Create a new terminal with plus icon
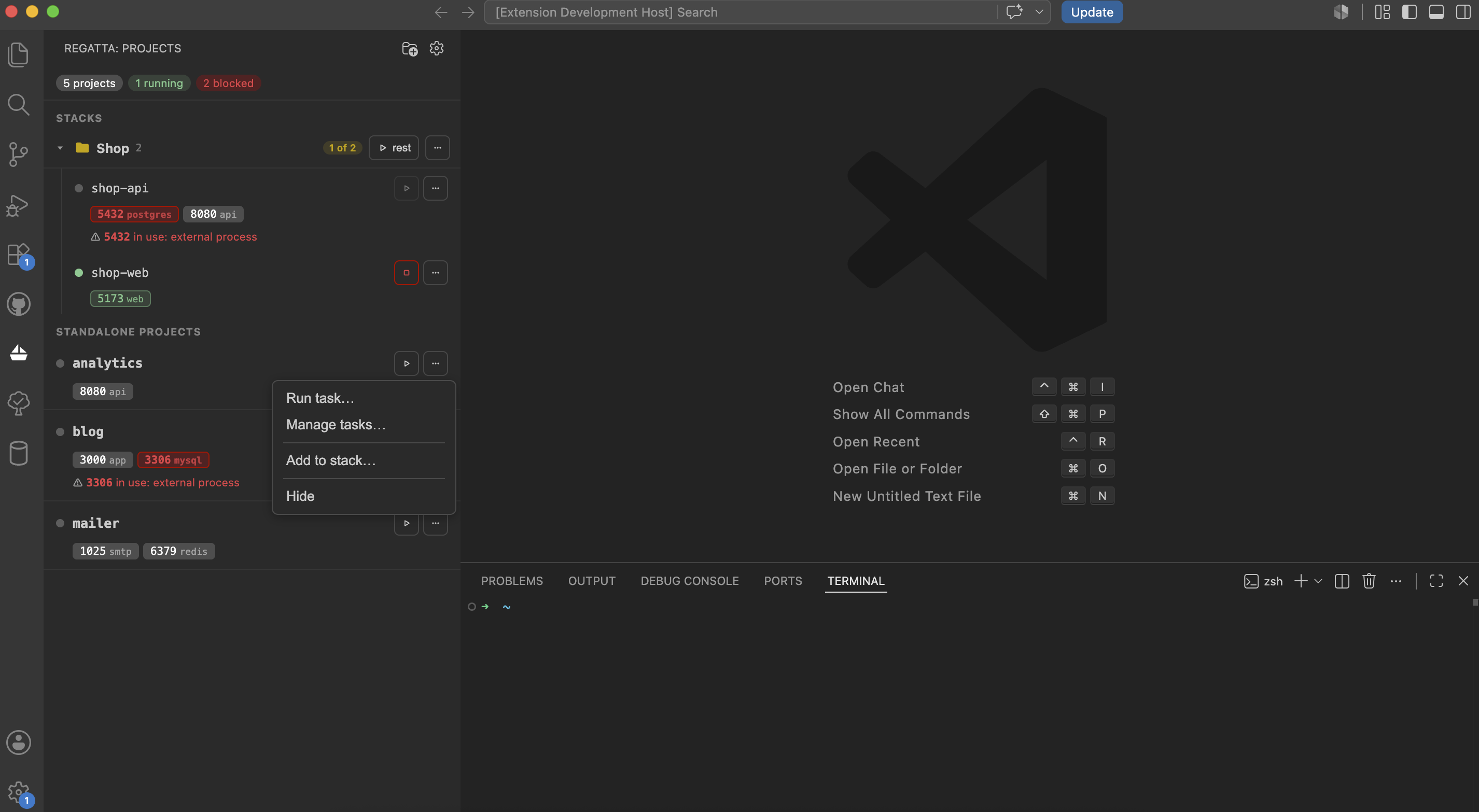Image resolution: width=1479 pixels, height=812 pixels. point(1301,581)
